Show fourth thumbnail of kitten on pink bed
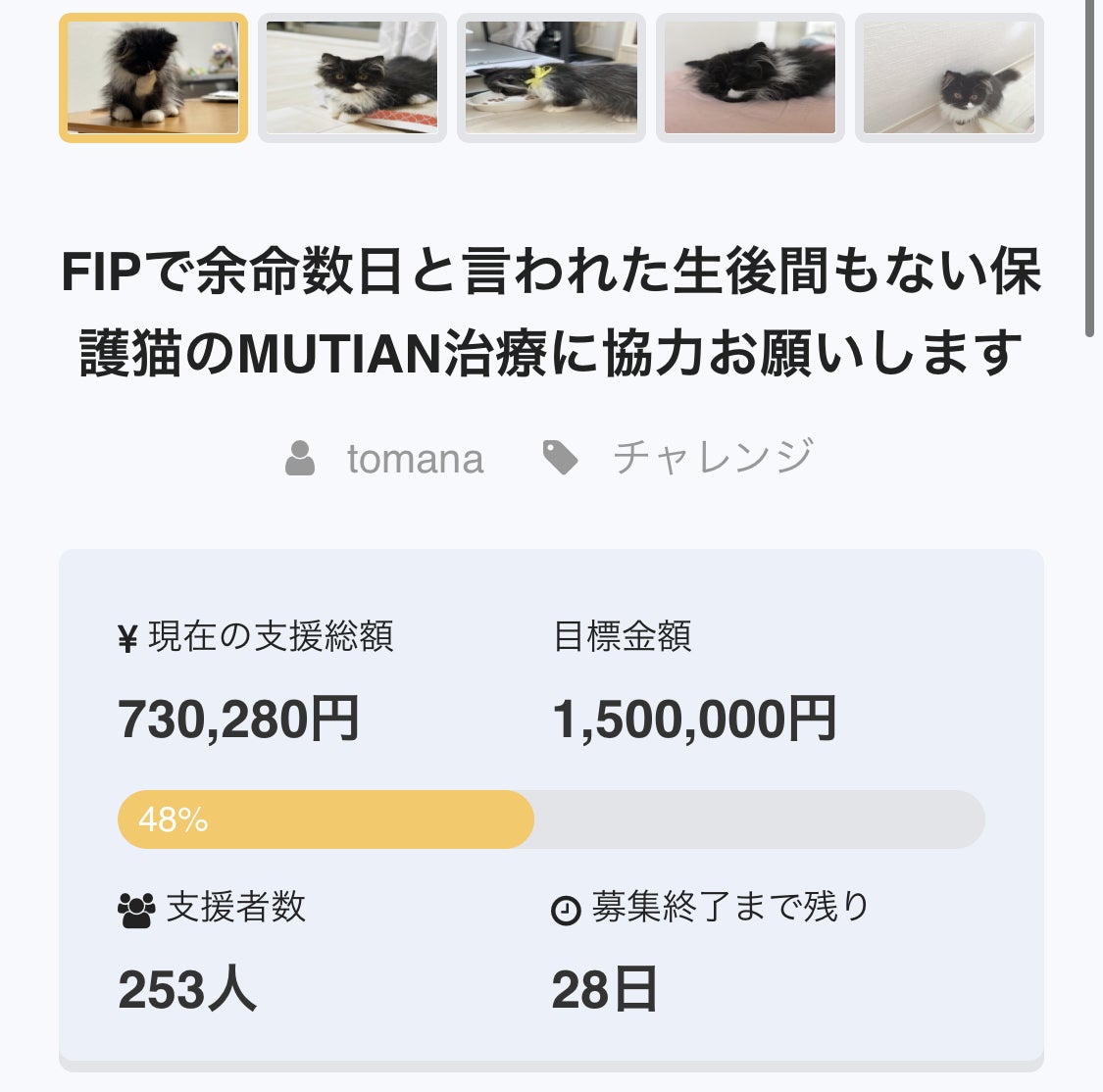 [x=751, y=77]
